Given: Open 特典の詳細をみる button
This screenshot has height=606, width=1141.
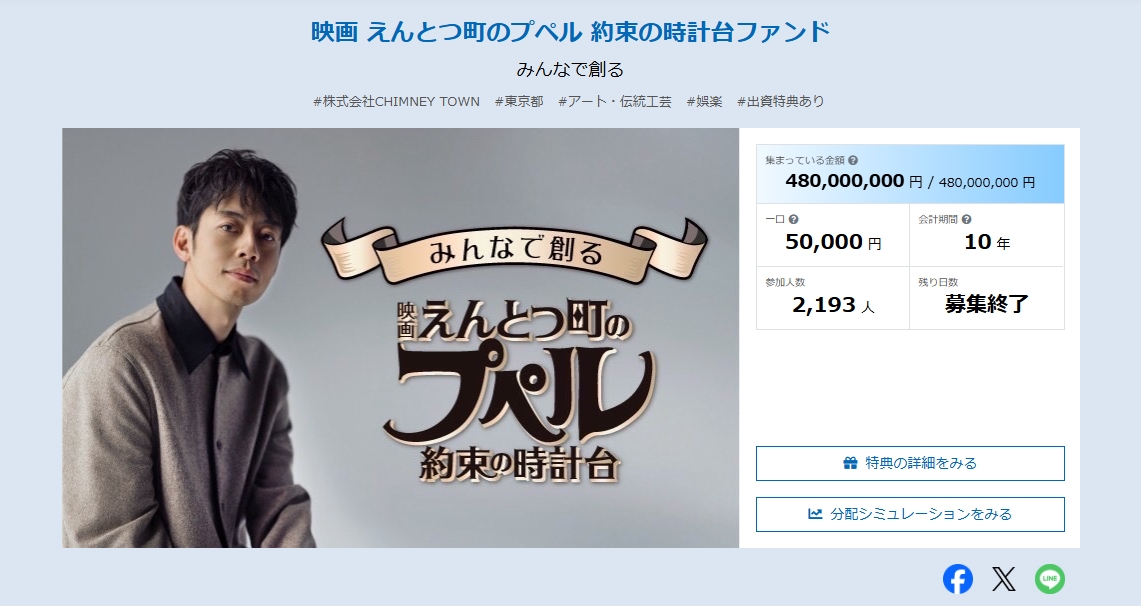Looking at the screenshot, I should [910, 463].
